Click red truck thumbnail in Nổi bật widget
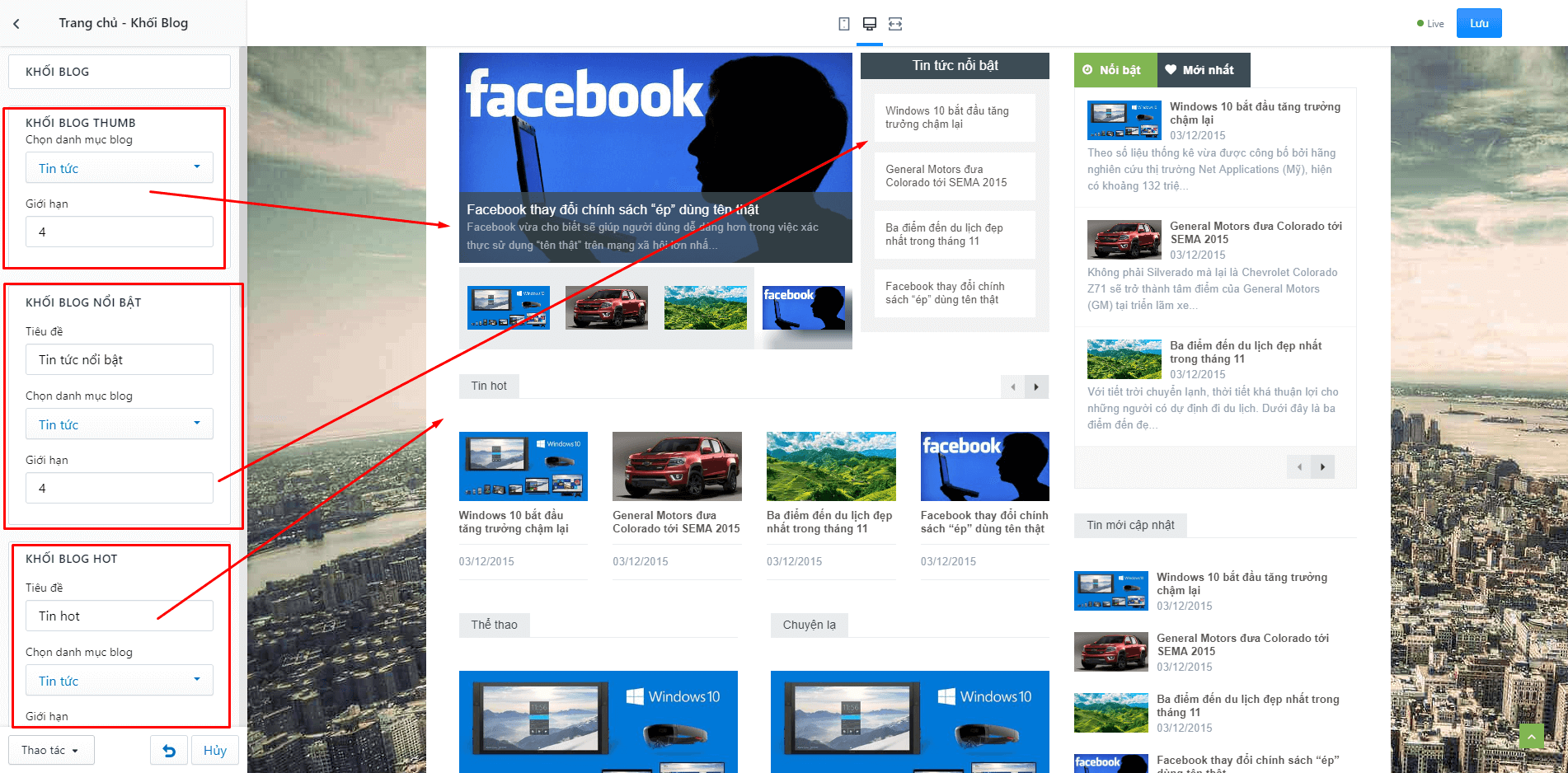This screenshot has width=1568, height=773. pyautogui.click(x=1124, y=240)
